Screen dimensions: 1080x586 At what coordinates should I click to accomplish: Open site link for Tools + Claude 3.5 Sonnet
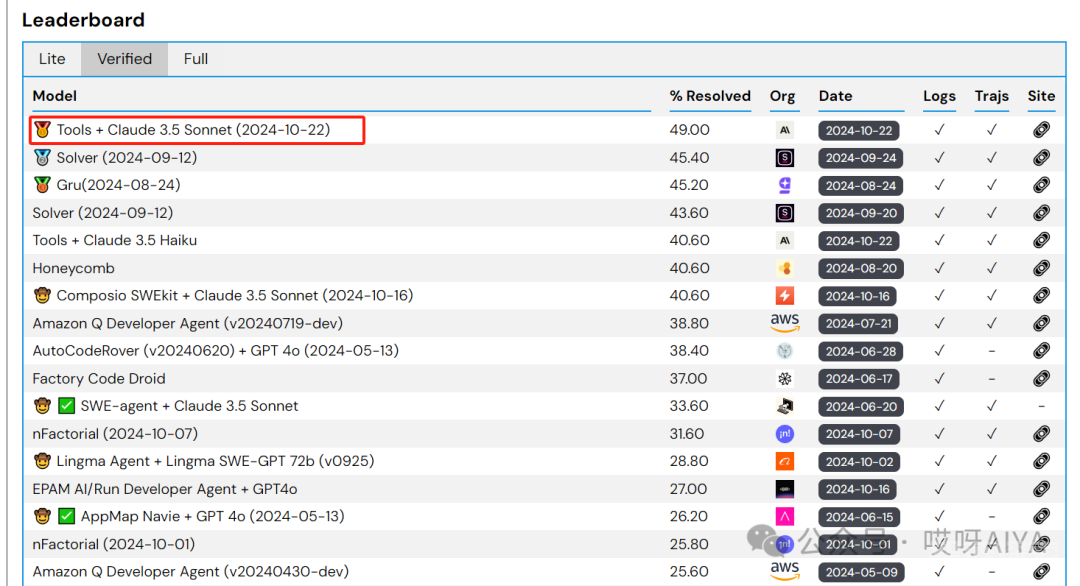tap(1041, 129)
